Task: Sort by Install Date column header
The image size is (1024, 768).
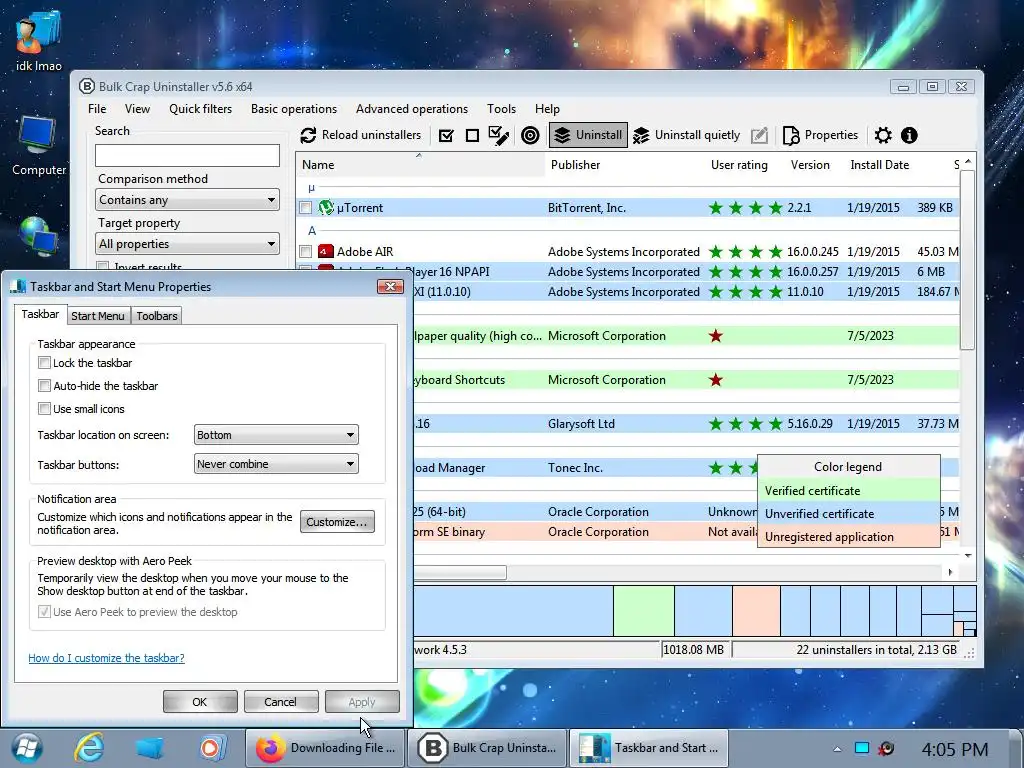Action: click(879, 165)
